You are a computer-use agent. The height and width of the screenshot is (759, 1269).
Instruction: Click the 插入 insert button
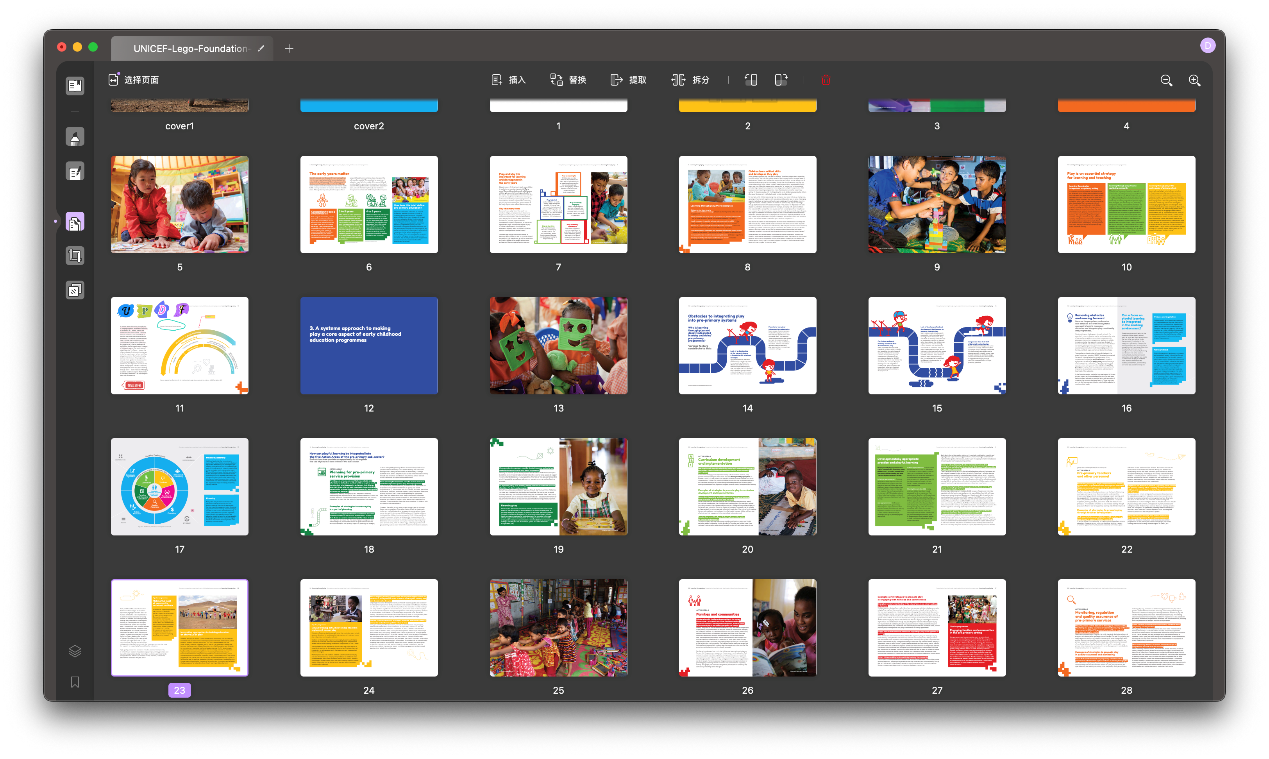[508, 80]
